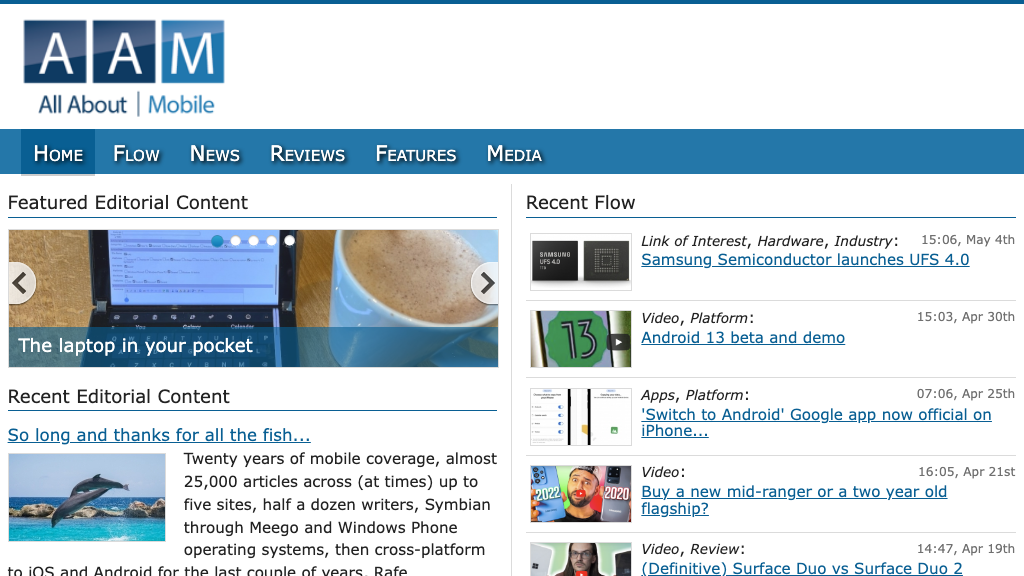Open Android 13 beta and demo link
The height and width of the screenshot is (576, 1024).
pos(743,338)
